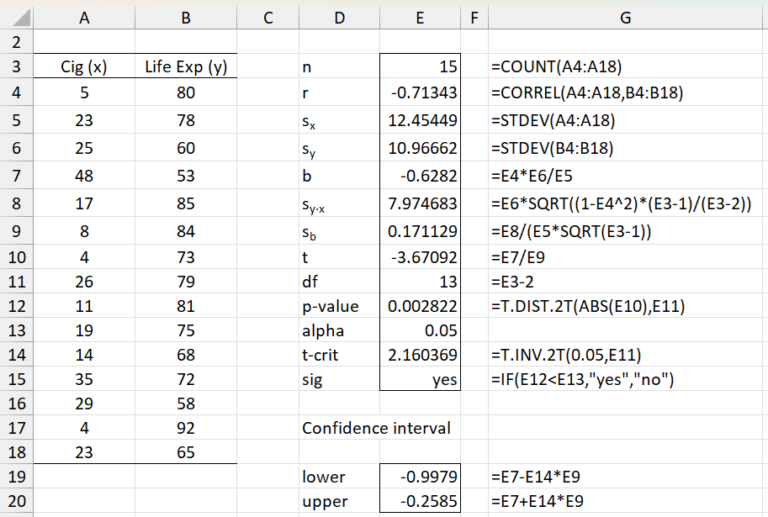The width and height of the screenshot is (768, 517).
Task: Click the df value 13
Action: point(420,282)
